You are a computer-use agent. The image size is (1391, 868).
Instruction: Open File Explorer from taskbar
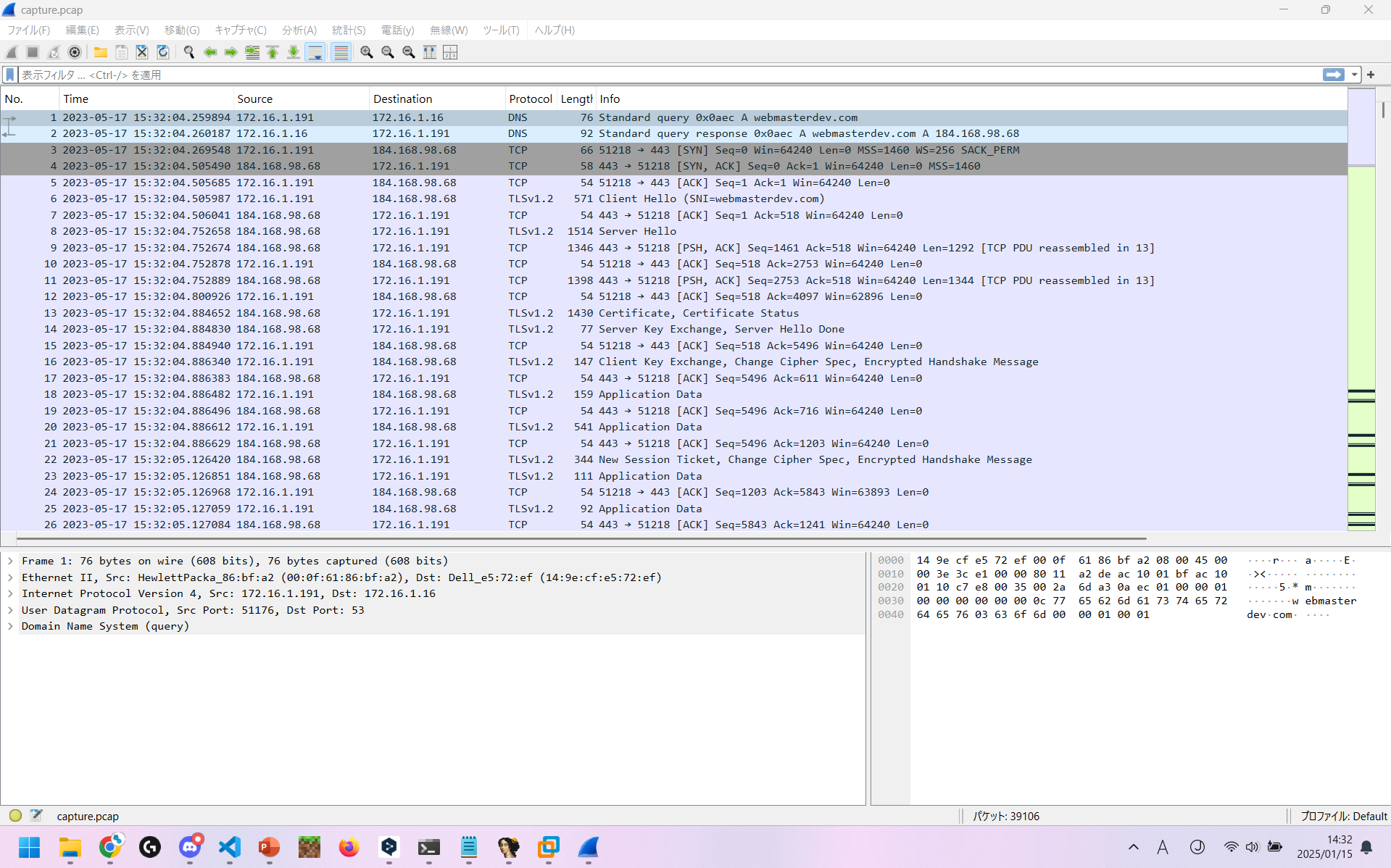pos(70,847)
